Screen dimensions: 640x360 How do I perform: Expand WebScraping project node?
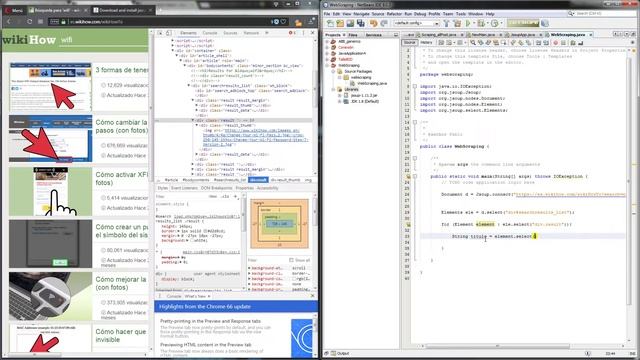tap(327, 65)
